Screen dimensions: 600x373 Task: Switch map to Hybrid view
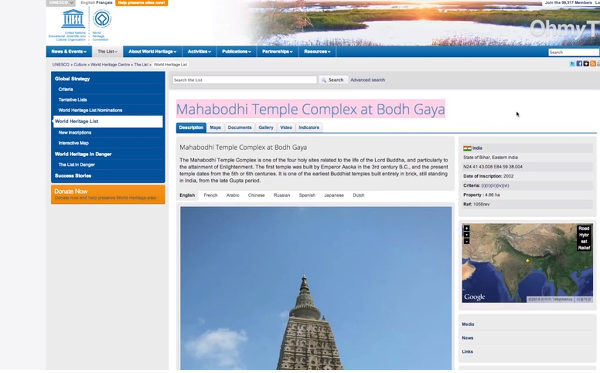[x=584, y=235]
